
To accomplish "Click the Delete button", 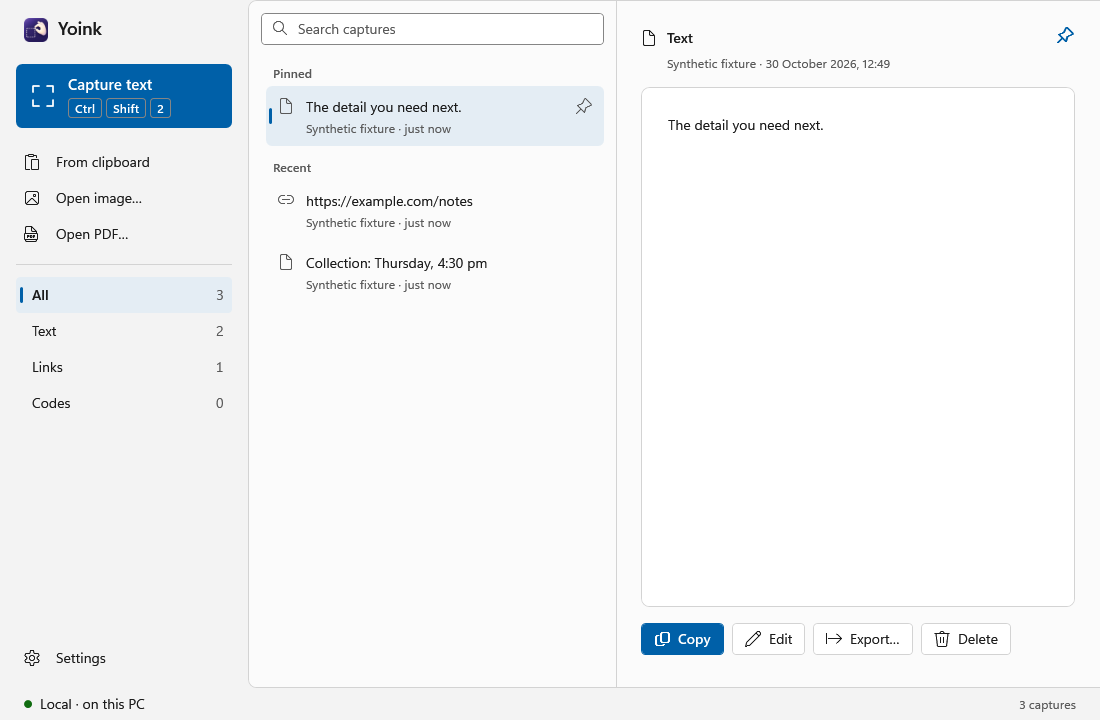I will coord(966,639).
